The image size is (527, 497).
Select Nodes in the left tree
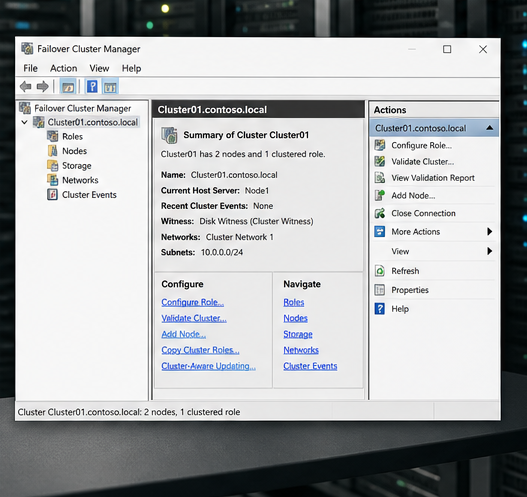tap(74, 151)
